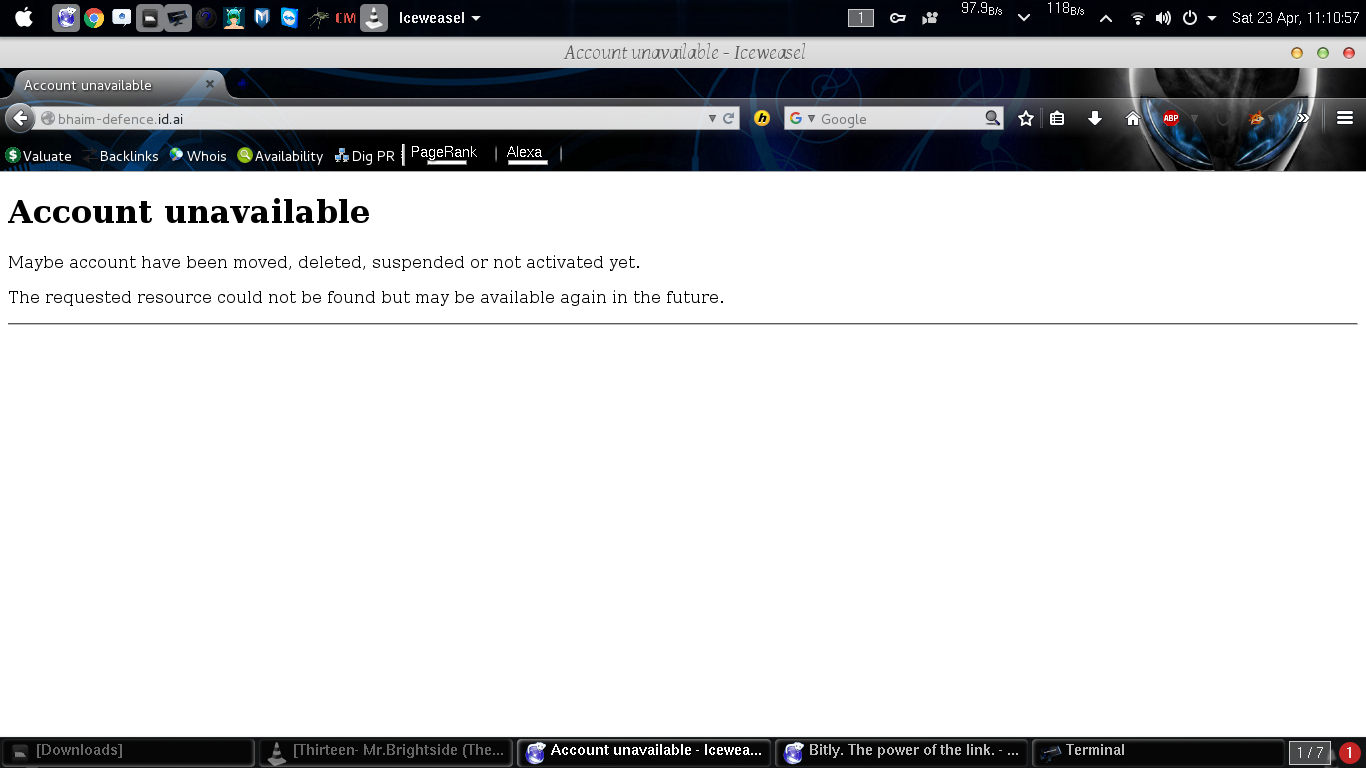Open the Apple menu

point(23,17)
